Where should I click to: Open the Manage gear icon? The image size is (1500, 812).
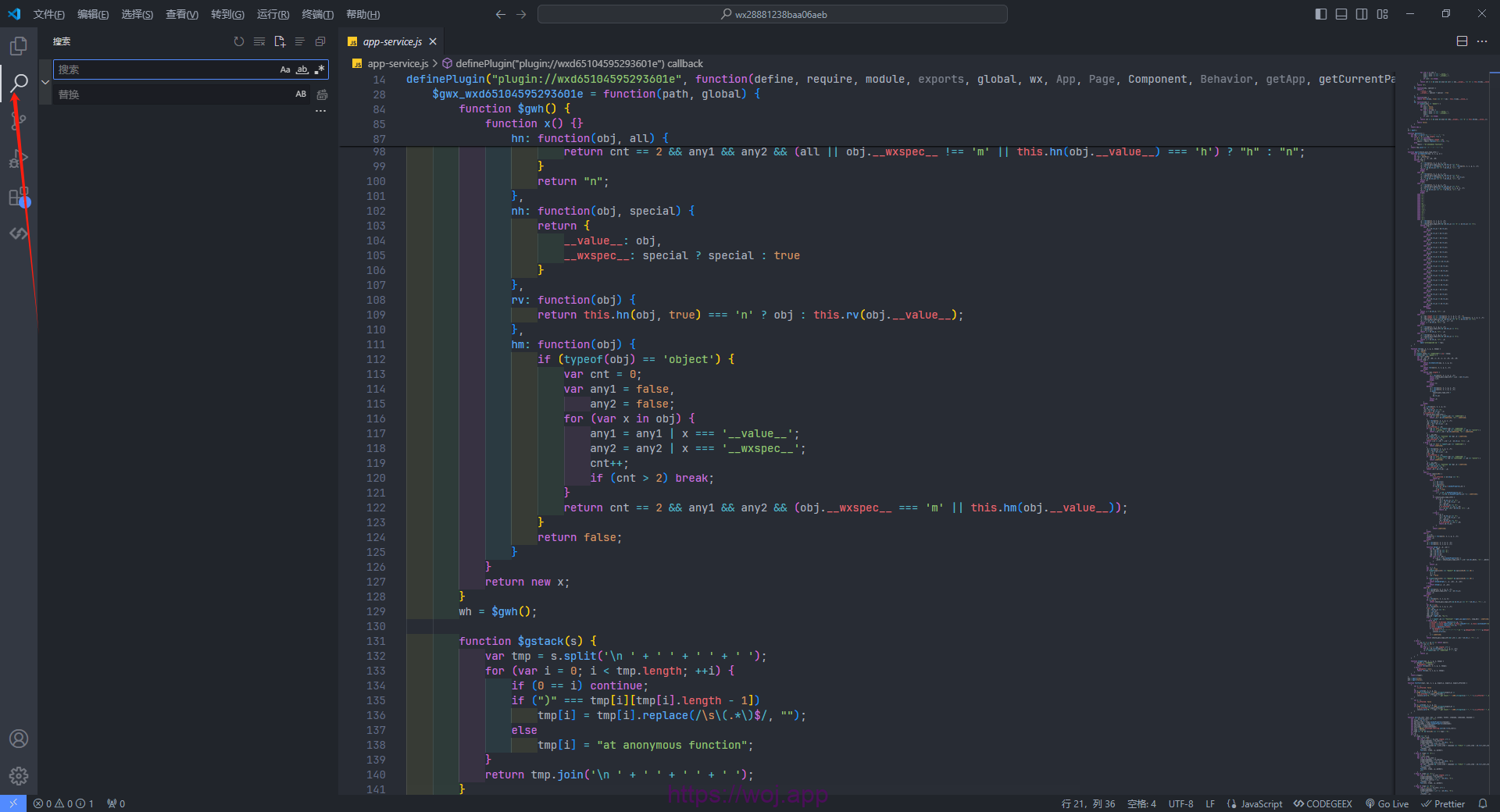19,775
